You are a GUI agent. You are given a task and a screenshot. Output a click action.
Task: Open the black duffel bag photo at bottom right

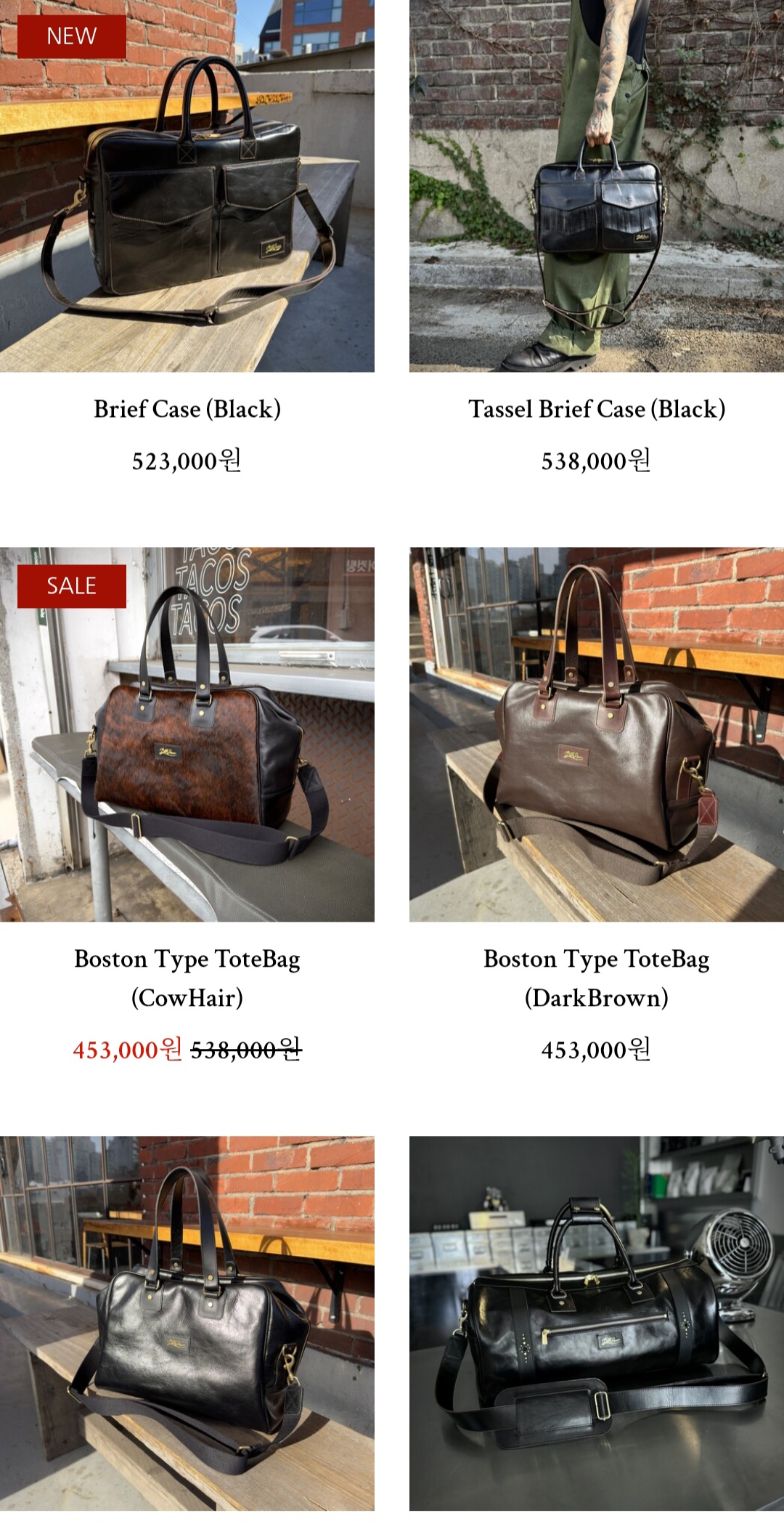[x=597, y=1323]
